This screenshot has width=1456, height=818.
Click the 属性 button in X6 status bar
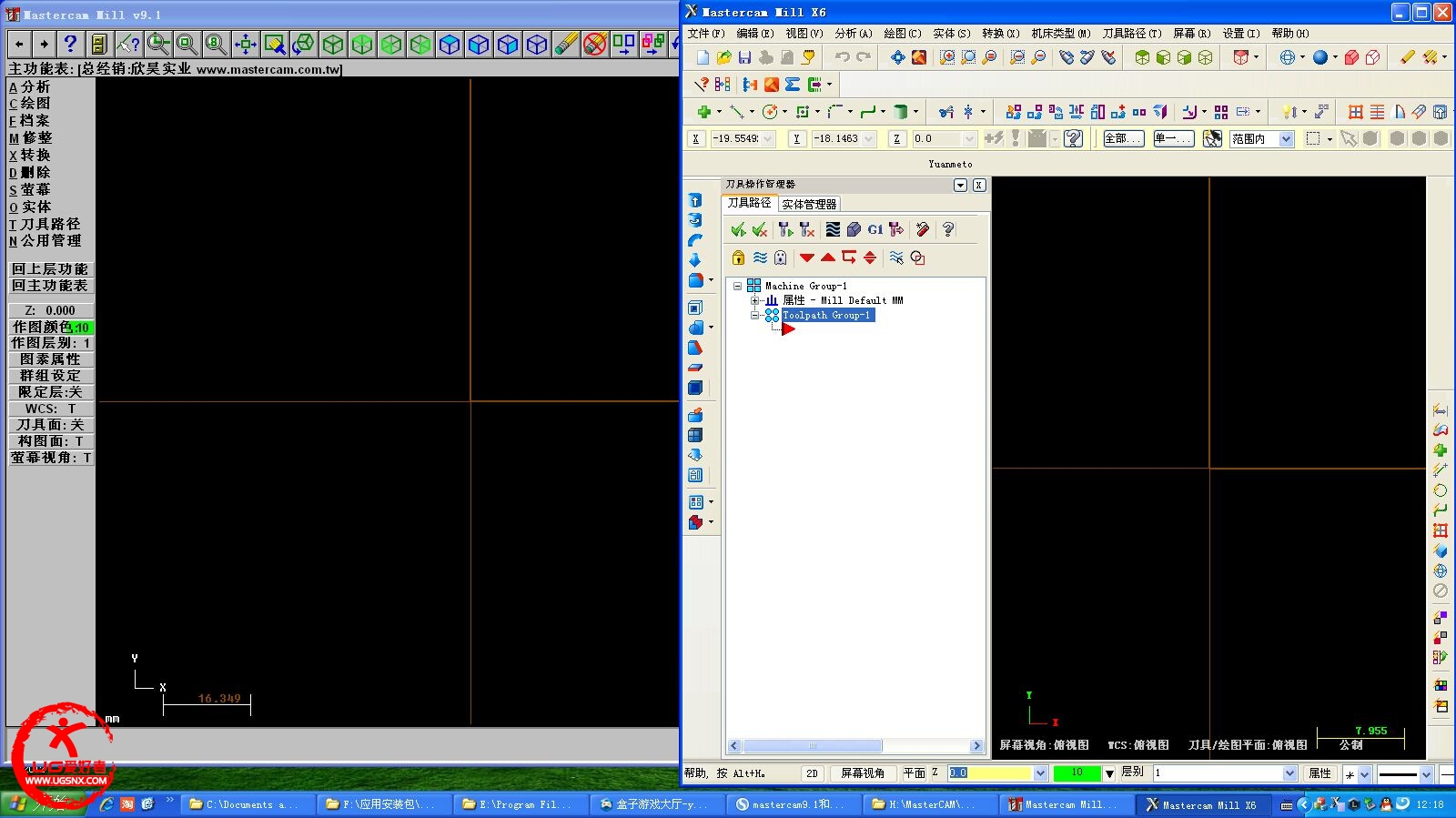1319,773
